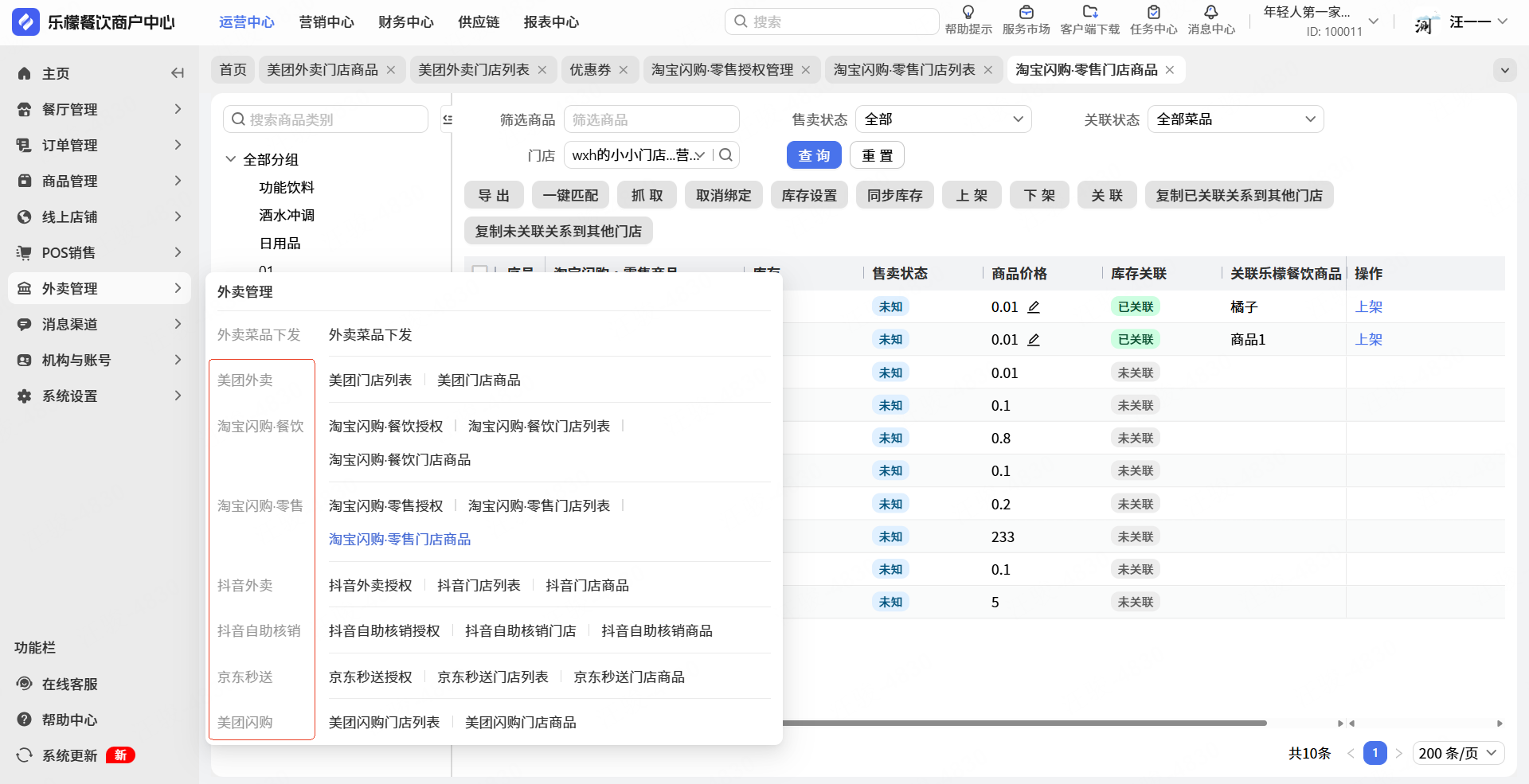Collapse the 全部分组 tree node
1529x784 pixels.
[231, 159]
